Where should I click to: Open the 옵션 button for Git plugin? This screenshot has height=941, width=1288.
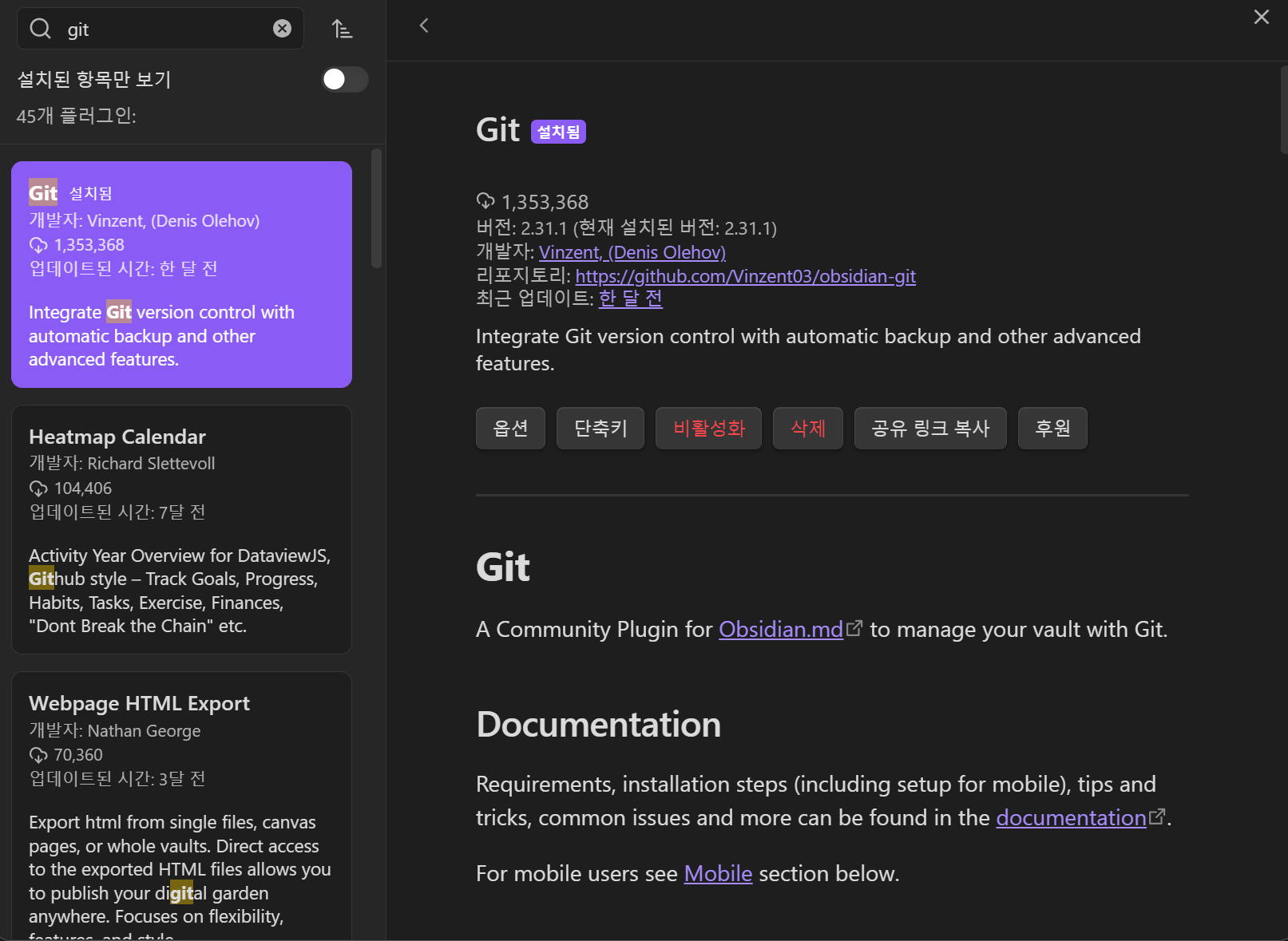[510, 429]
